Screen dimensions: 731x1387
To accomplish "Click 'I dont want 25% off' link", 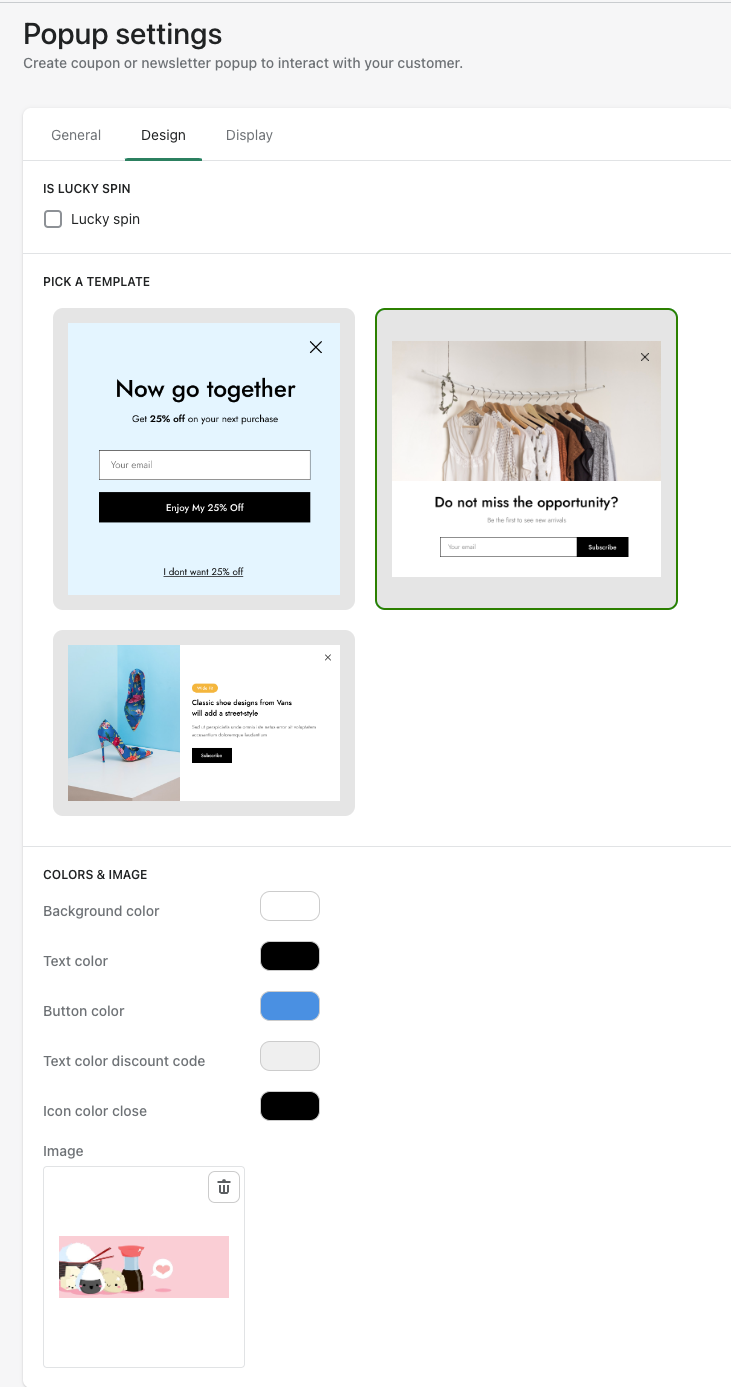I will pos(203,572).
